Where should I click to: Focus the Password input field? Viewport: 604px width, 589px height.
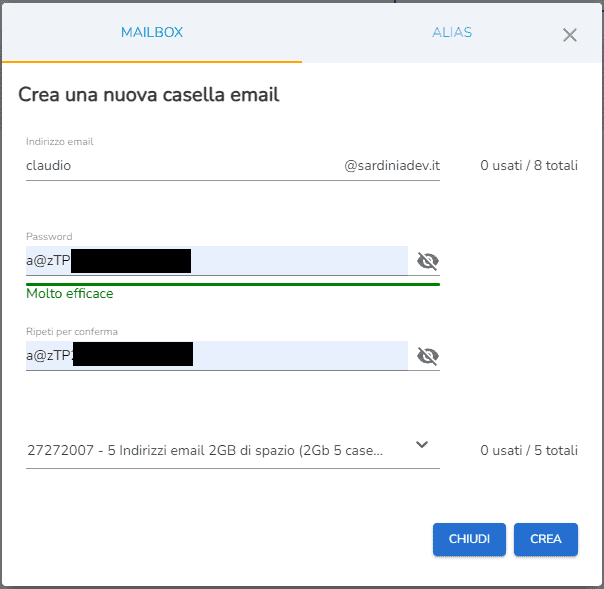point(300,261)
